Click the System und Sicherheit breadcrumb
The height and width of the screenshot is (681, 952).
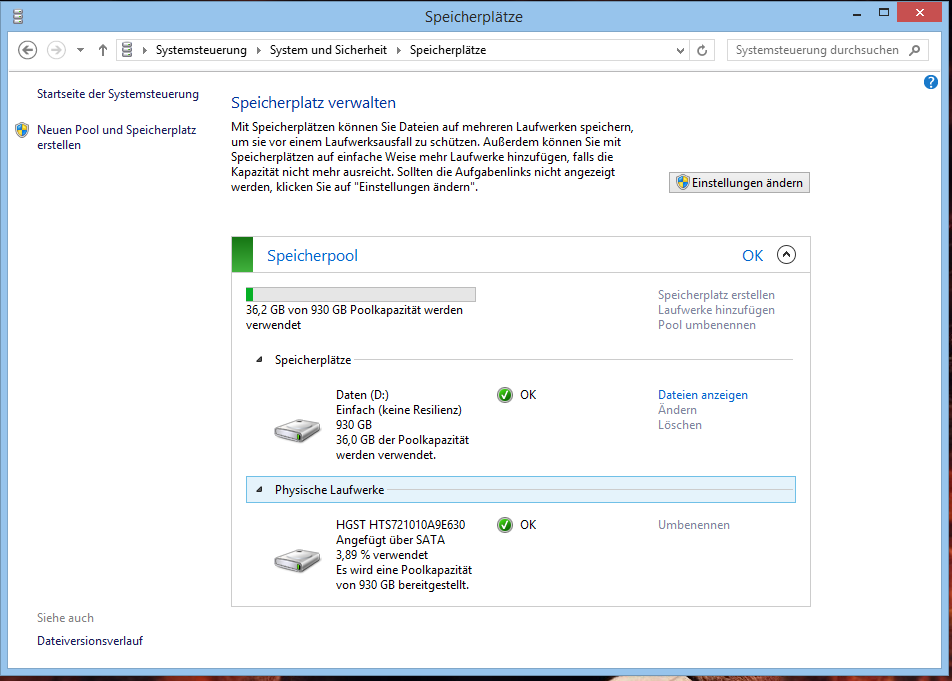[328, 50]
